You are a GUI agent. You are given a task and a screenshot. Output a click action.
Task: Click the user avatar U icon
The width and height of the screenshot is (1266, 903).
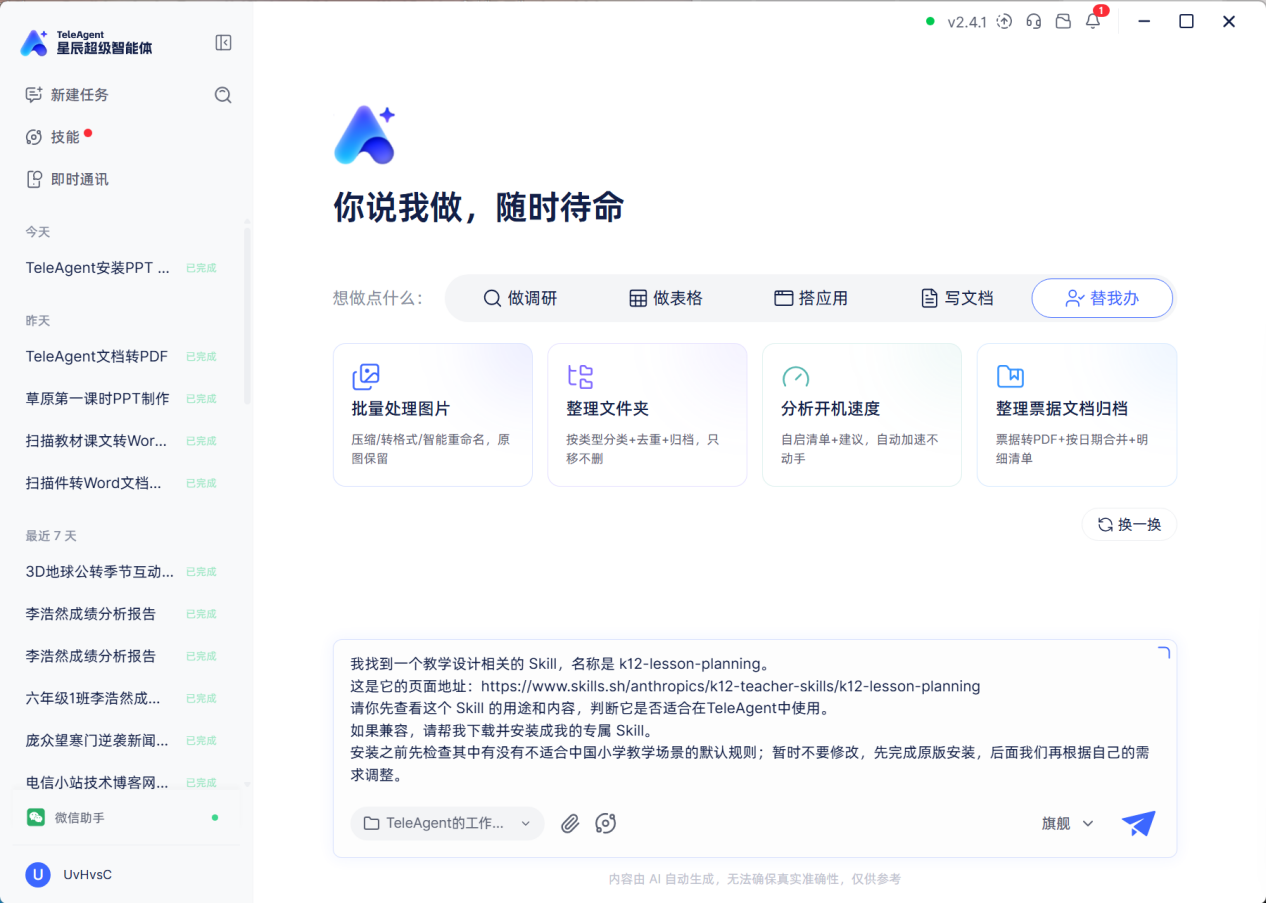38,875
